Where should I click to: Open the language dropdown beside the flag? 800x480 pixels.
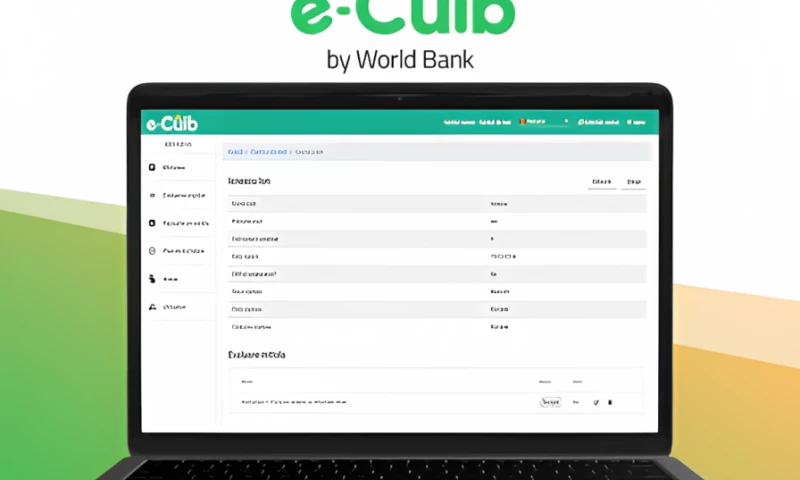(544, 122)
